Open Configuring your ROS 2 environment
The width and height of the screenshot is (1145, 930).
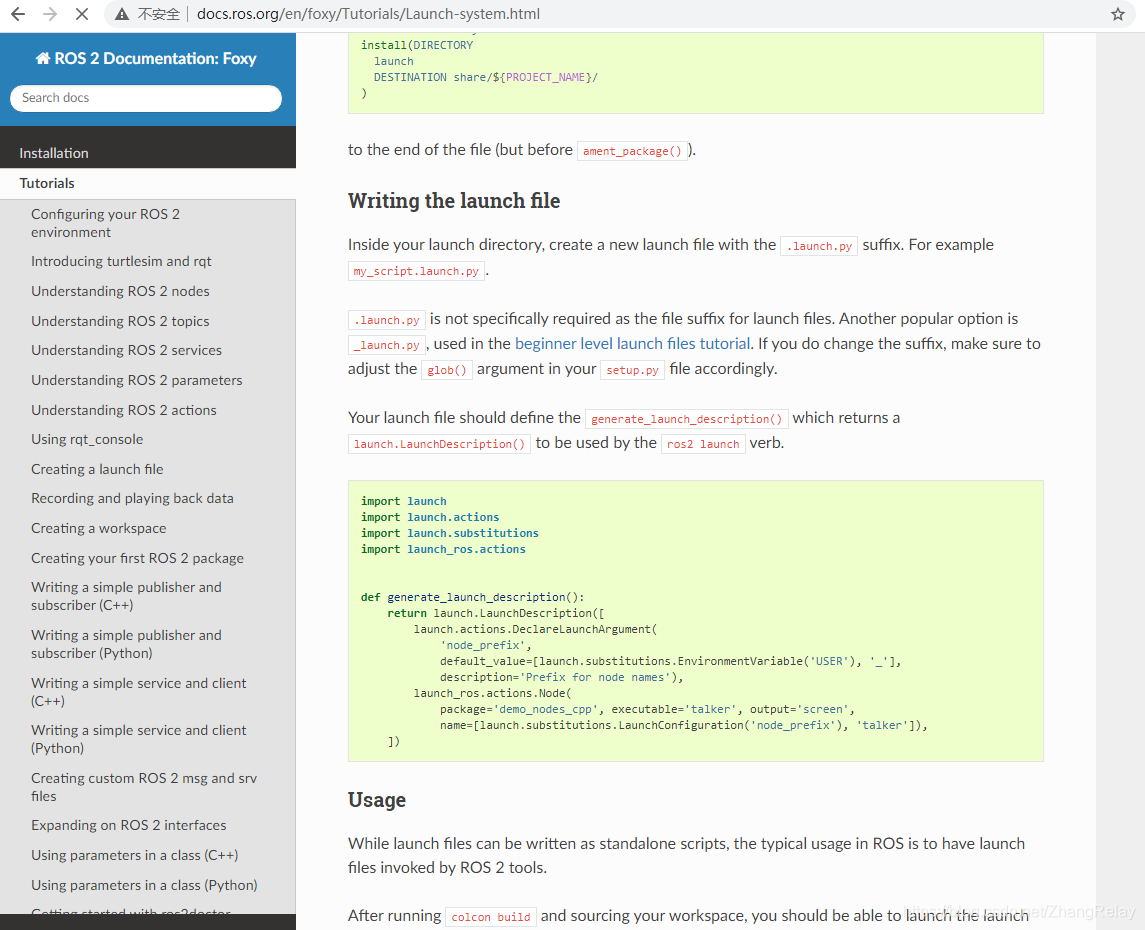pyautogui.click(x=105, y=223)
